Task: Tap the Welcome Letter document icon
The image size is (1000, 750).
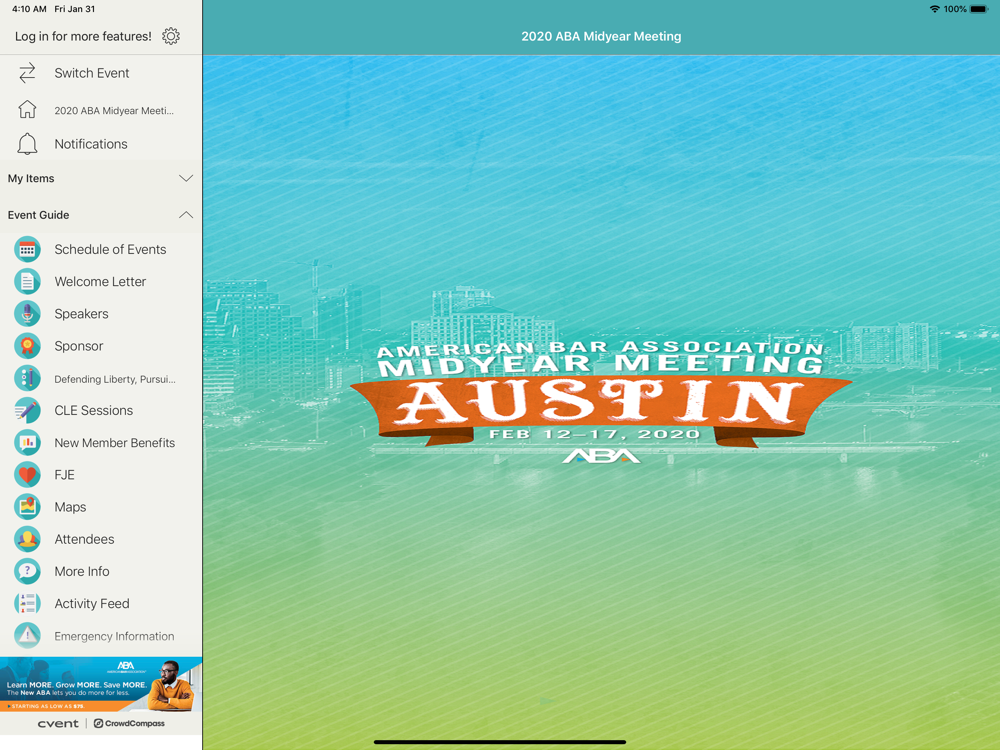Action: tap(27, 281)
